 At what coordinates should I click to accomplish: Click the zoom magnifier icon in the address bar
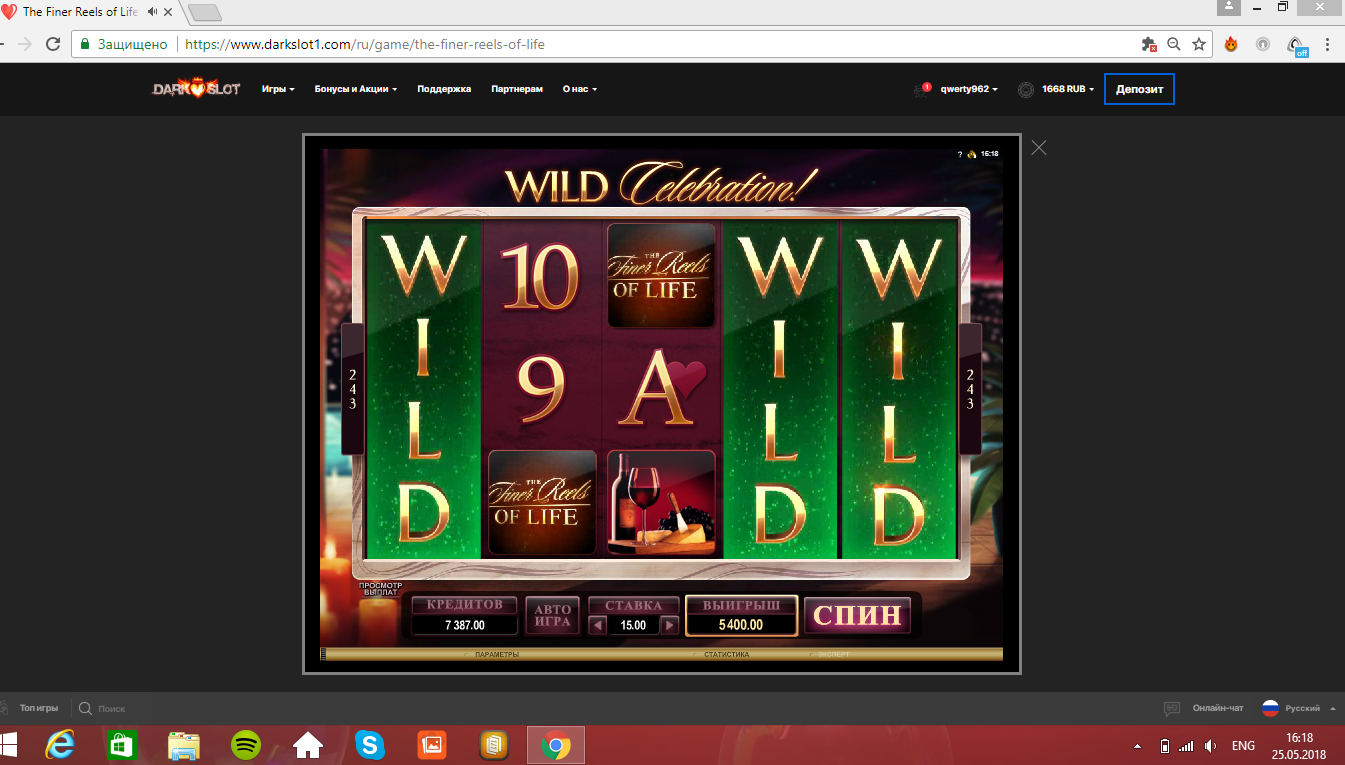(1174, 44)
